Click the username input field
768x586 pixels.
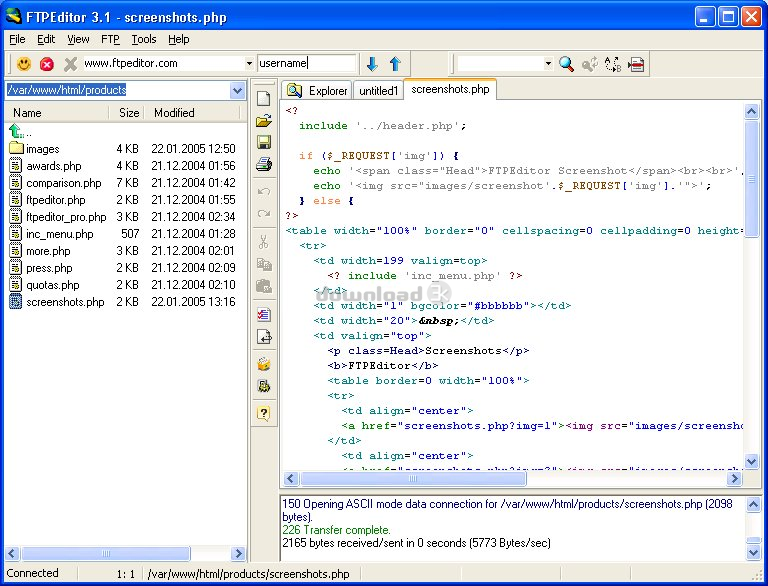pyautogui.click(x=307, y=63)
